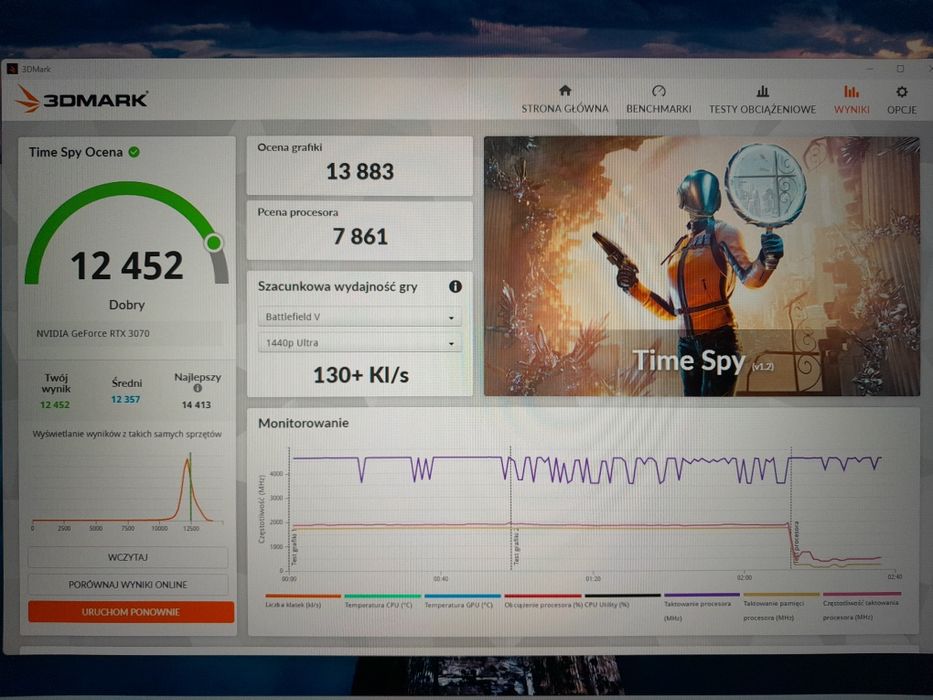Click the Ocena grafiki value 13 883
Viewport: 933px width, 700px height.
(x=359, y=171)
